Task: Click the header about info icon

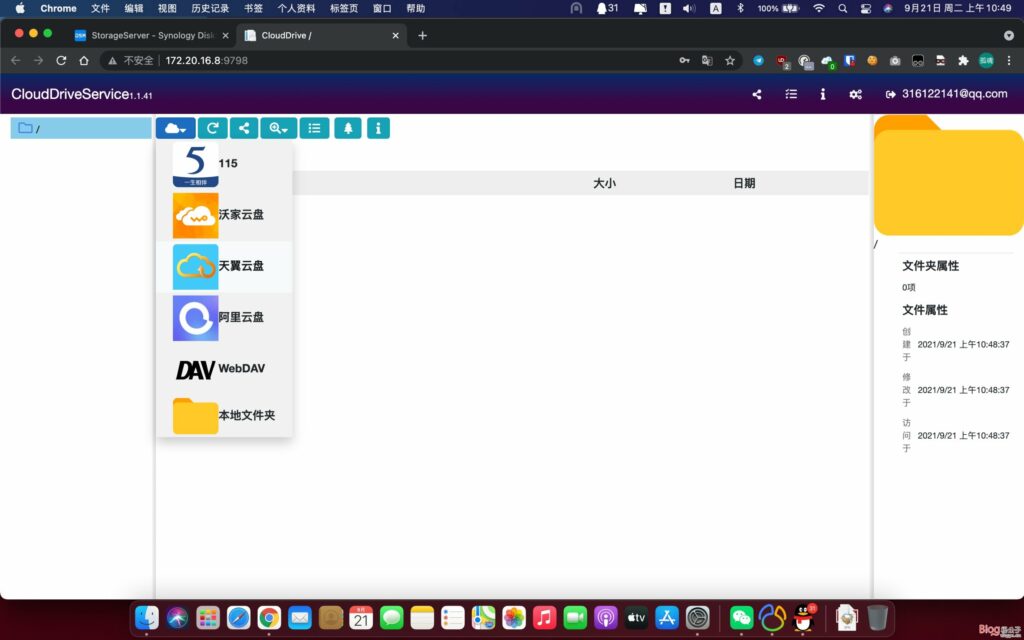Action: pos(823,94)
